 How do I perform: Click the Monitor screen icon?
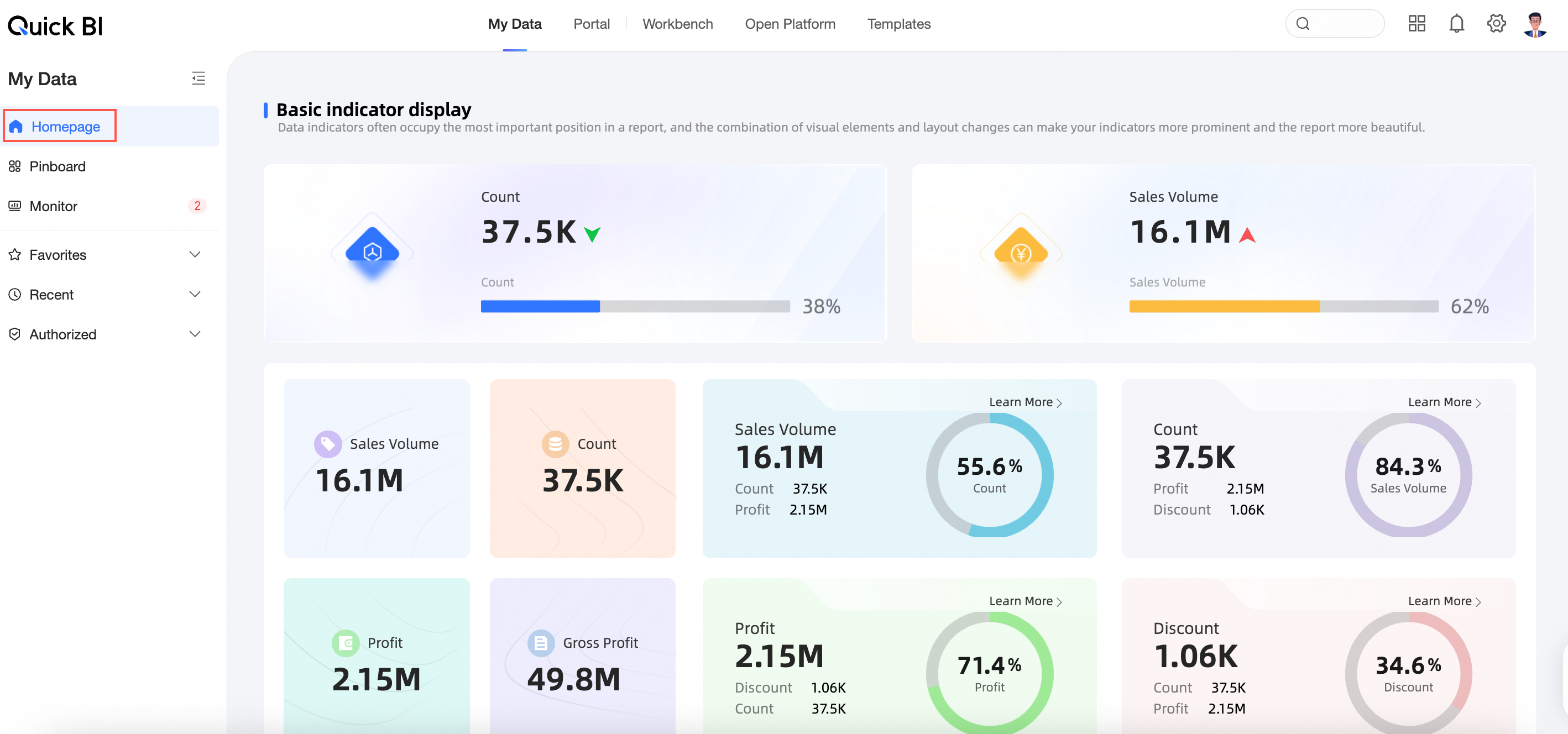pos(14,206)
